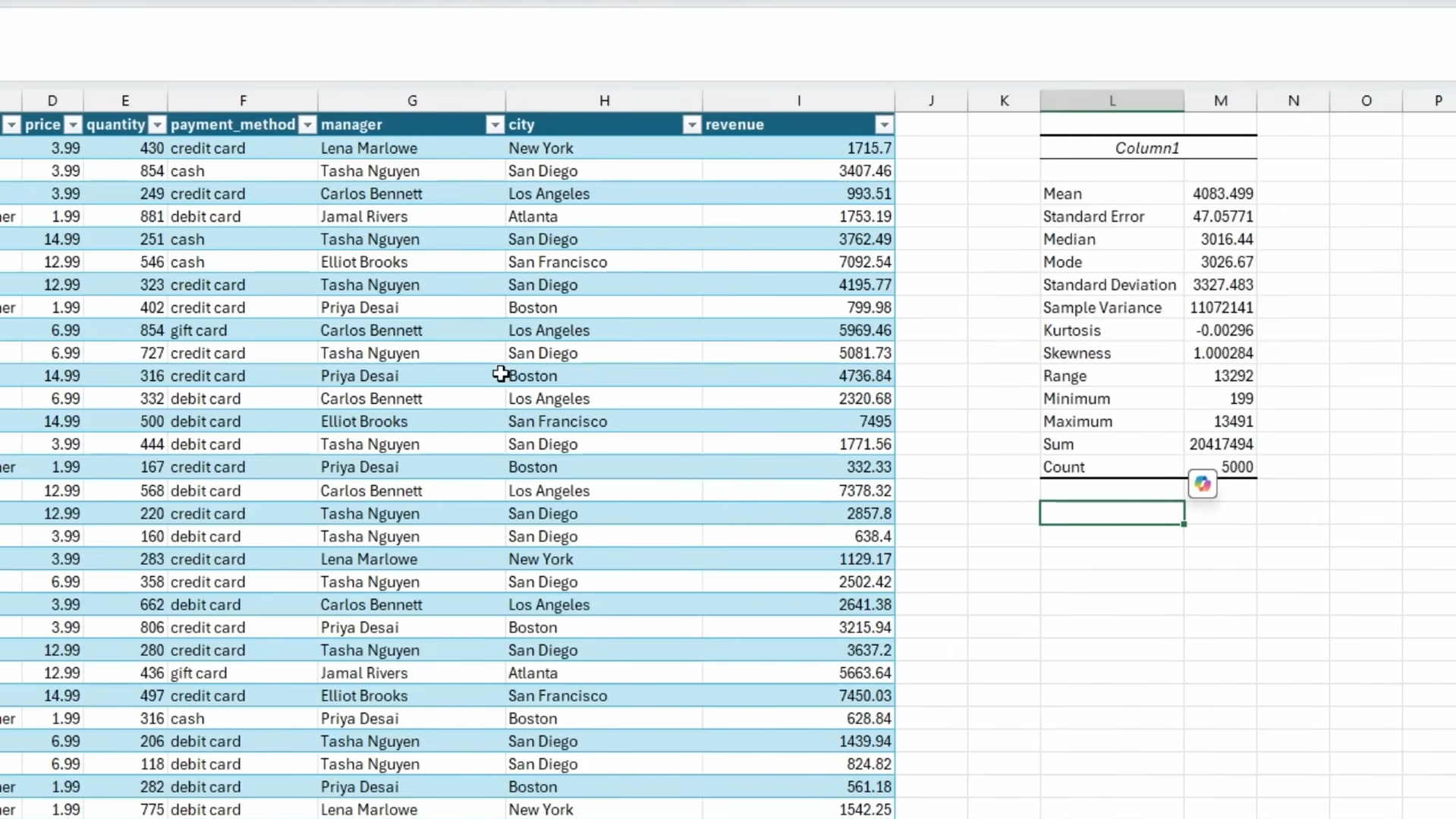Select column E header
Viewport: 1456px width, 819px height.
[125, 101]
